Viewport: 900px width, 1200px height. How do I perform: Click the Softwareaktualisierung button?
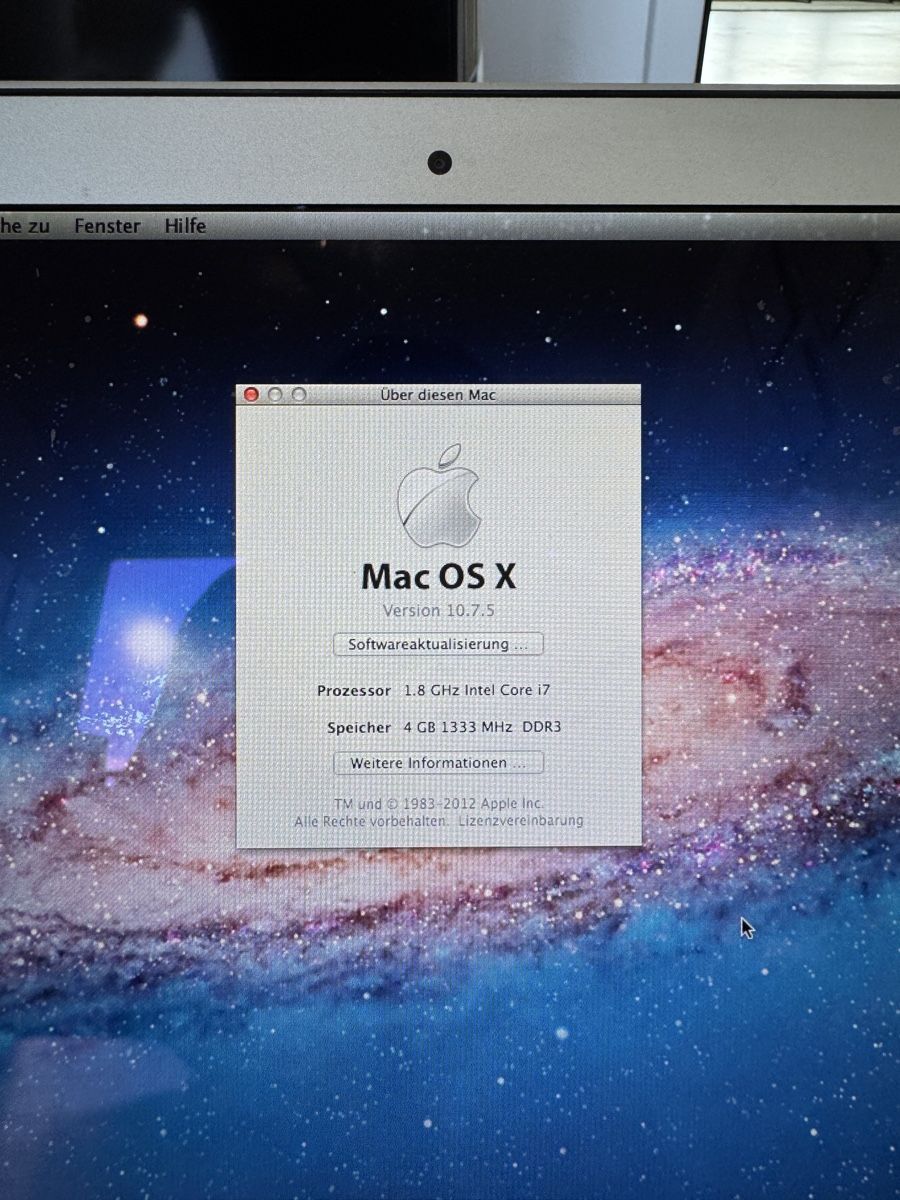point(438,644)
